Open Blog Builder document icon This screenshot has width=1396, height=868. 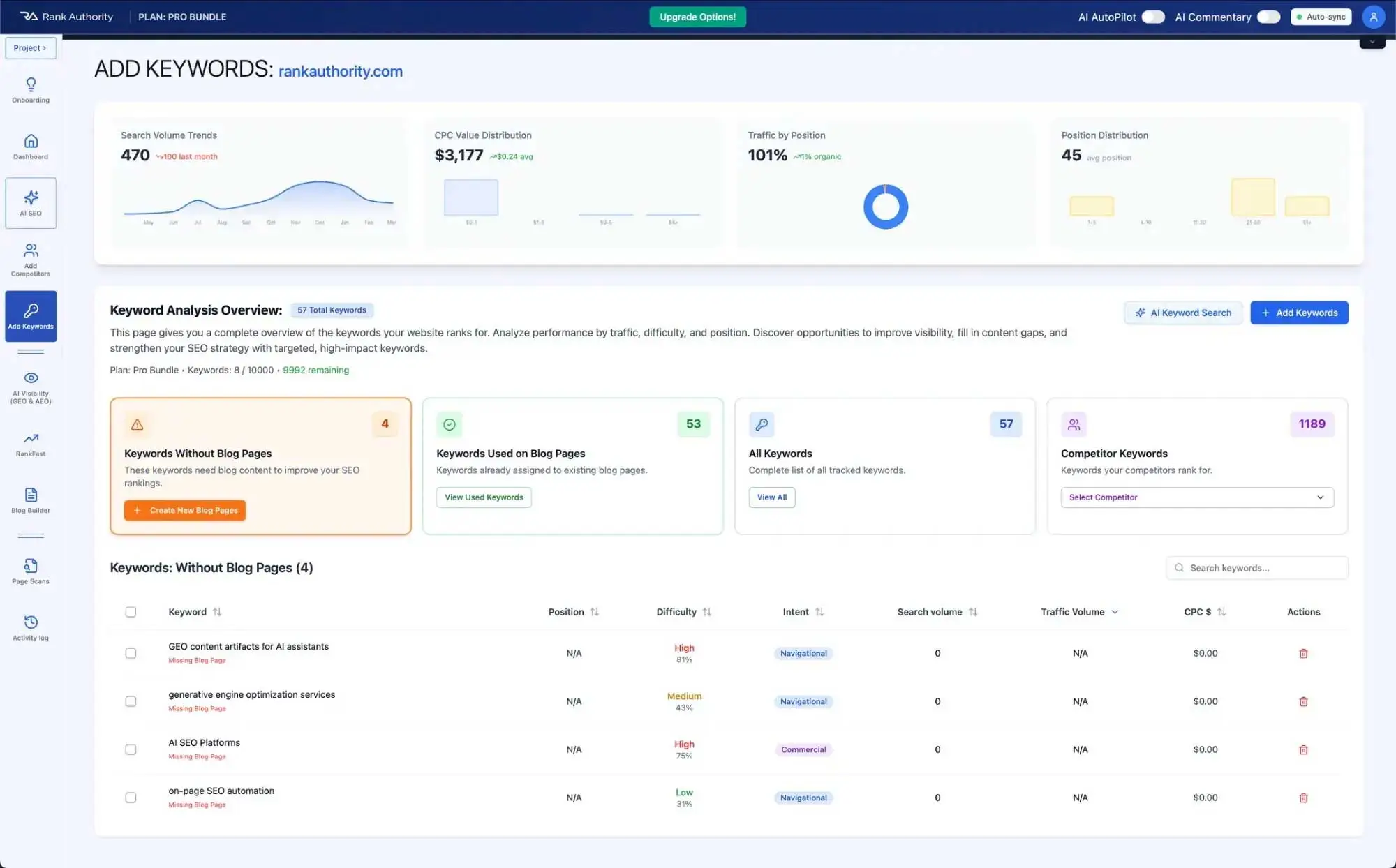[31, 495]
